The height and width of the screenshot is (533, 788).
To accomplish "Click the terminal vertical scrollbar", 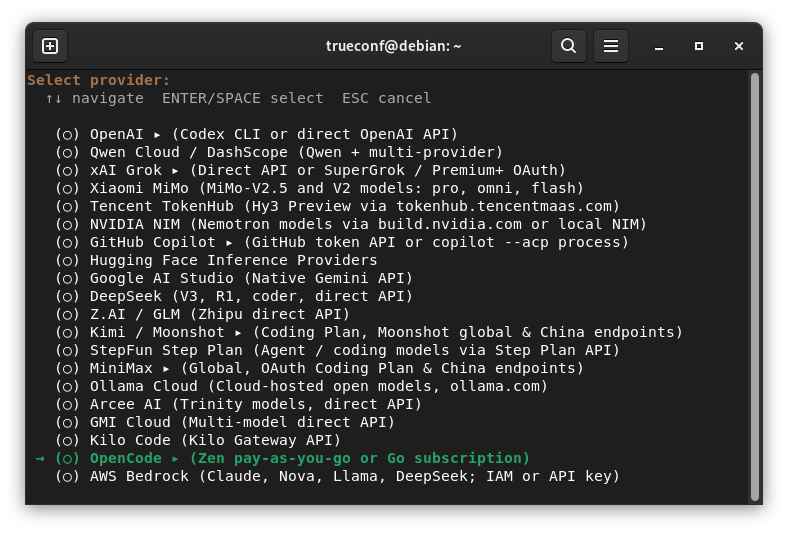I will coord(754,287).
